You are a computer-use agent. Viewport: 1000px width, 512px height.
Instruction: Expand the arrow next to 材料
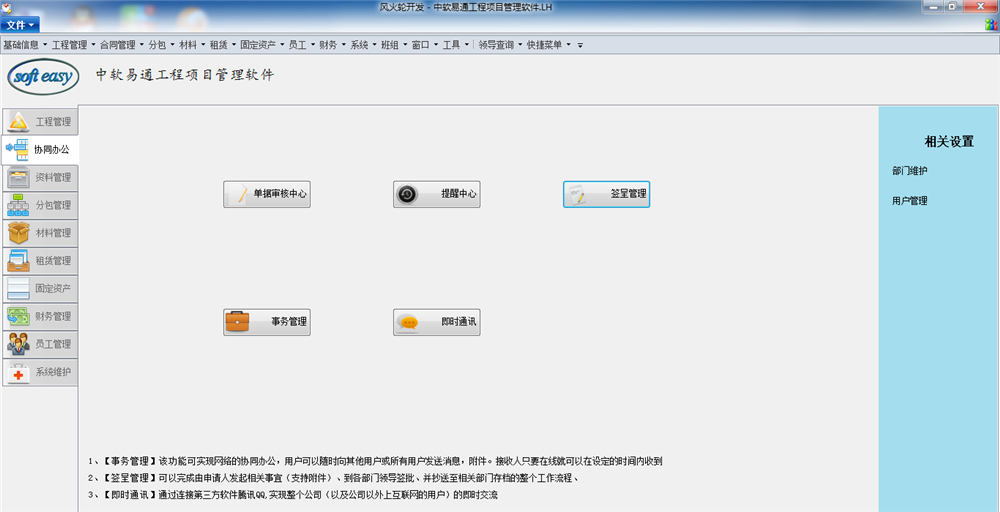pos(203,45)
